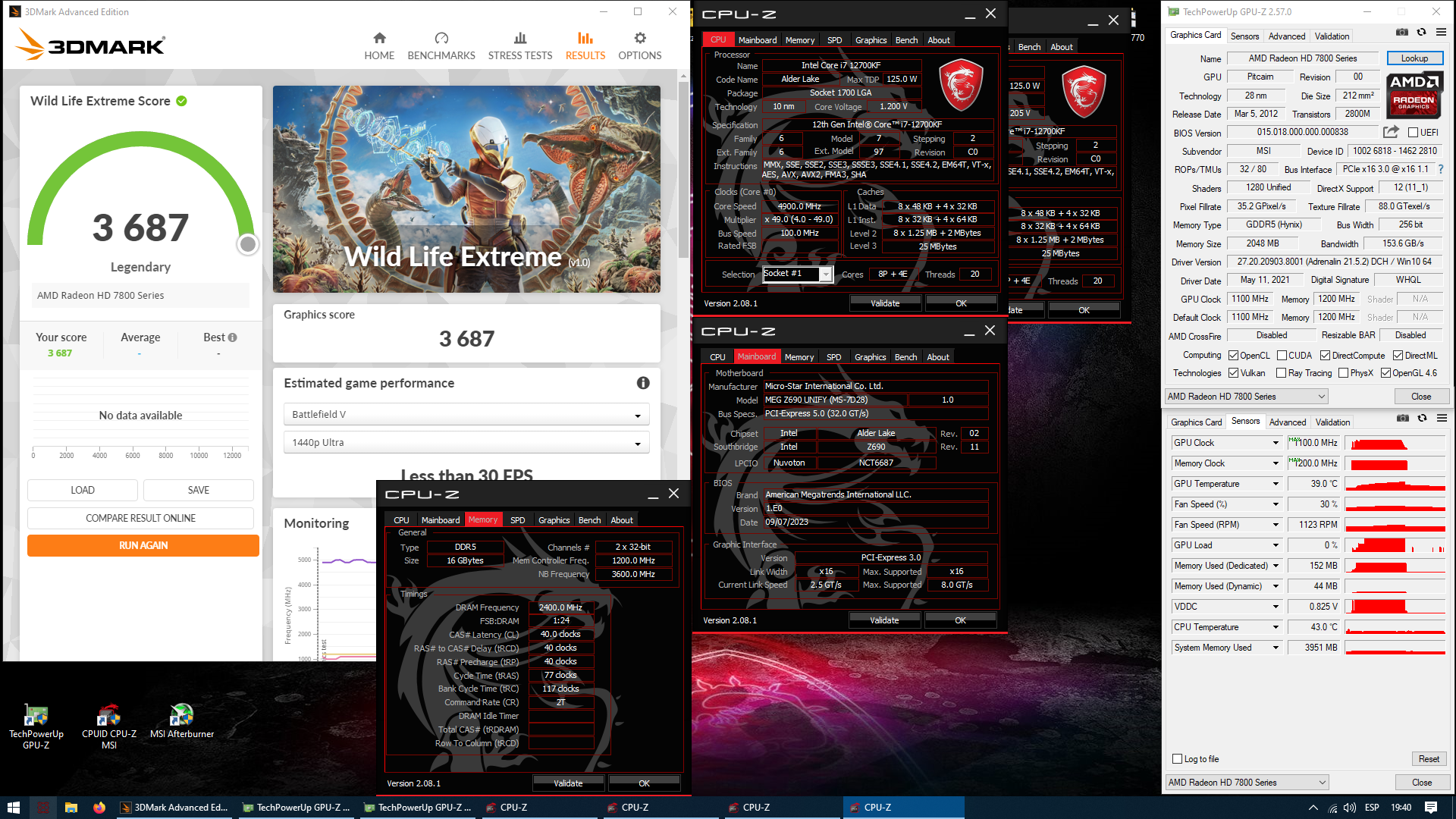Toggle DirectCompute checkbox in GPU-Z
Screen dimensions: 1456x819
[x=1325, y=356]
